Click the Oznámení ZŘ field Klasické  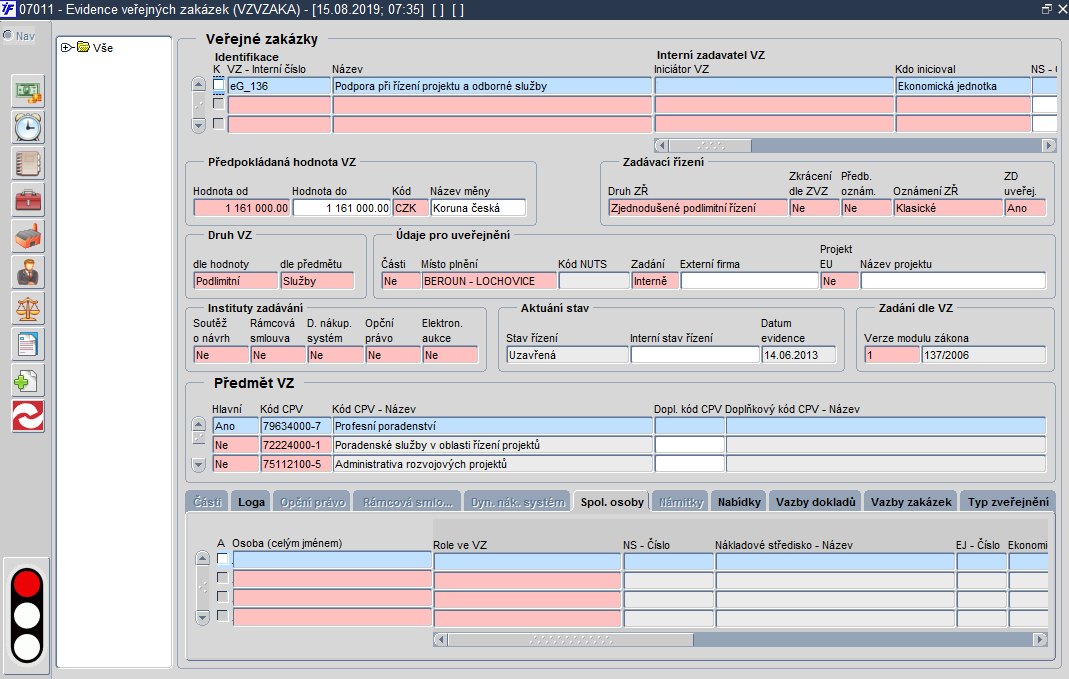(948, 208)
